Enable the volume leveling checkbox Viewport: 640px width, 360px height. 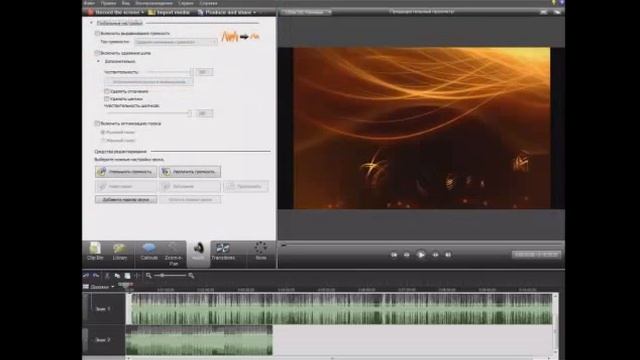click(x=98, y=33)
